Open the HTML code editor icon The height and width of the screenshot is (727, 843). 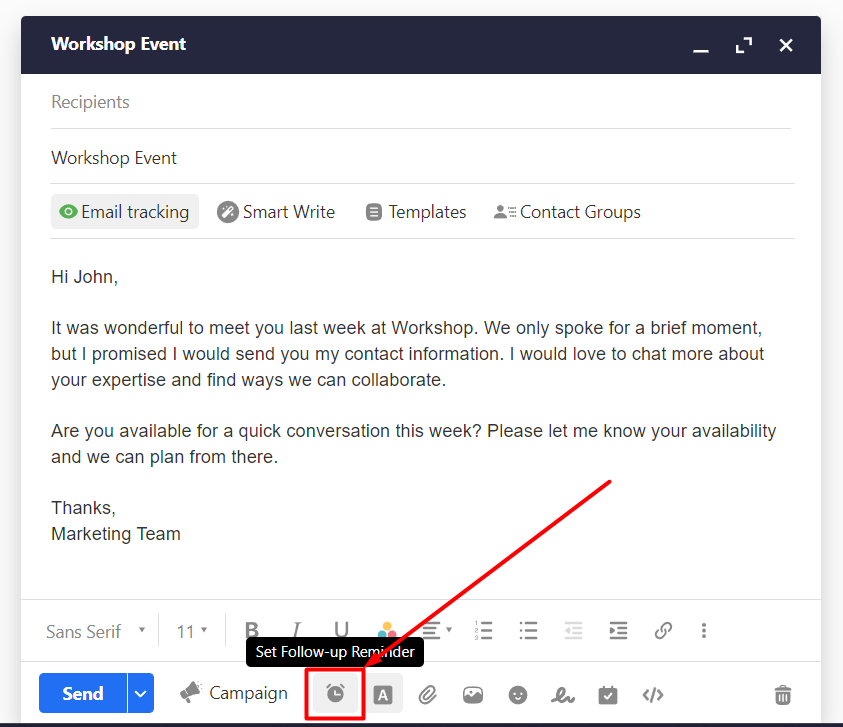653,694
